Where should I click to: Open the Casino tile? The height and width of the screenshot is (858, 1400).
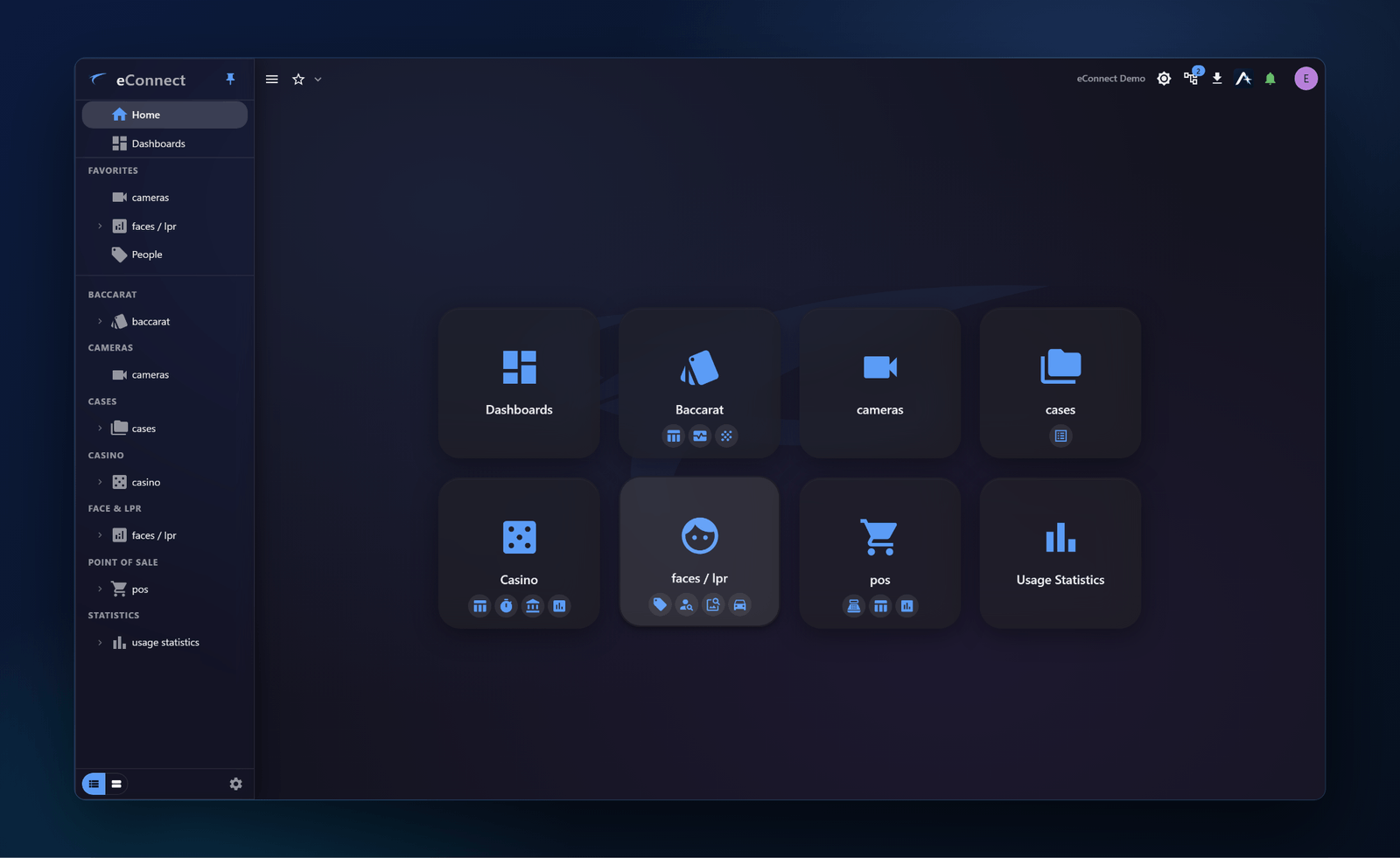[x=519, y=552]
